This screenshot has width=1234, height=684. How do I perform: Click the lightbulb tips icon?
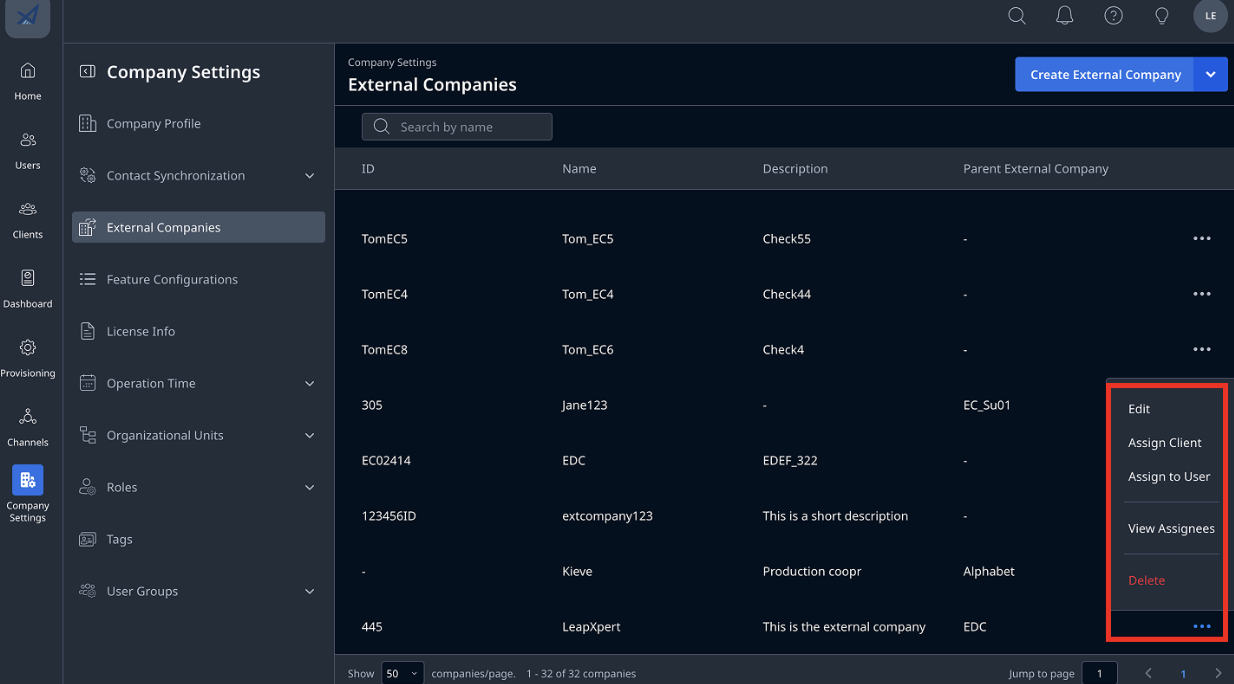(x=1162, y=16)
